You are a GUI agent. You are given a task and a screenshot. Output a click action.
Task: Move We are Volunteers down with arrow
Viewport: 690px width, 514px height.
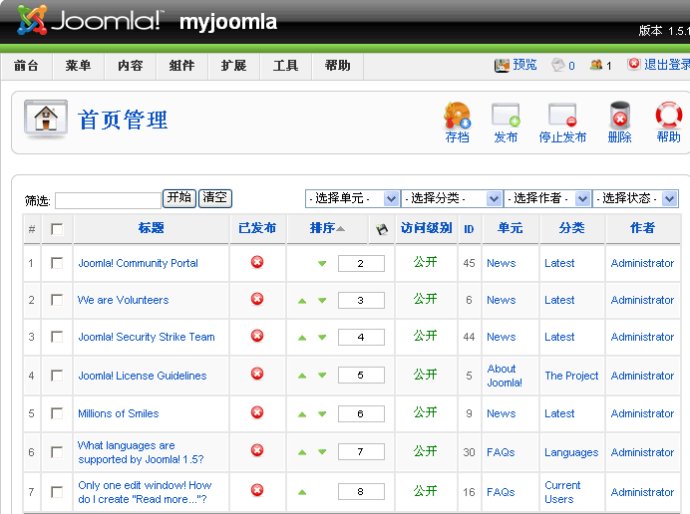click(x=322, y=301)
